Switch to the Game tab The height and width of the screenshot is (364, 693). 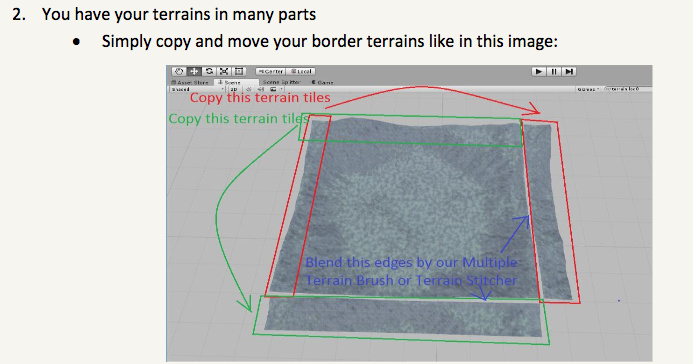click(x=323, y=83)
